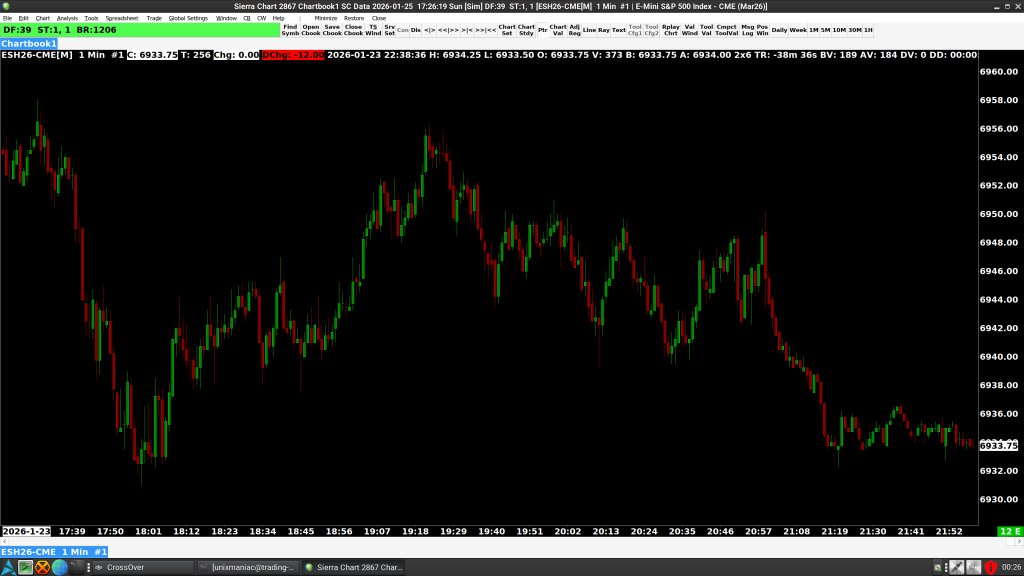Toggle the Cmpct ToolVal compact values window
The image size is (1024, 576).
[x=726, y=30]
